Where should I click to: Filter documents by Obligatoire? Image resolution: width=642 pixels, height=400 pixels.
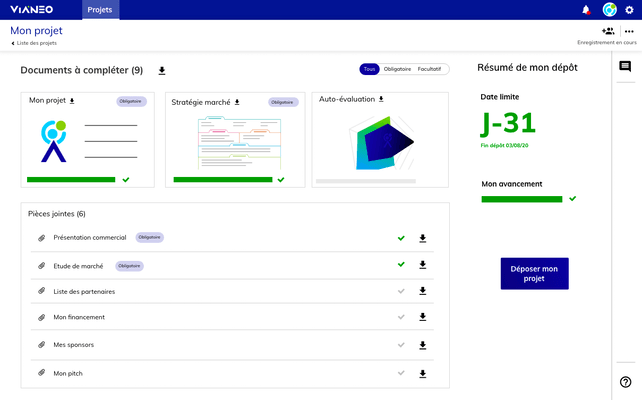tap(398, 69)
